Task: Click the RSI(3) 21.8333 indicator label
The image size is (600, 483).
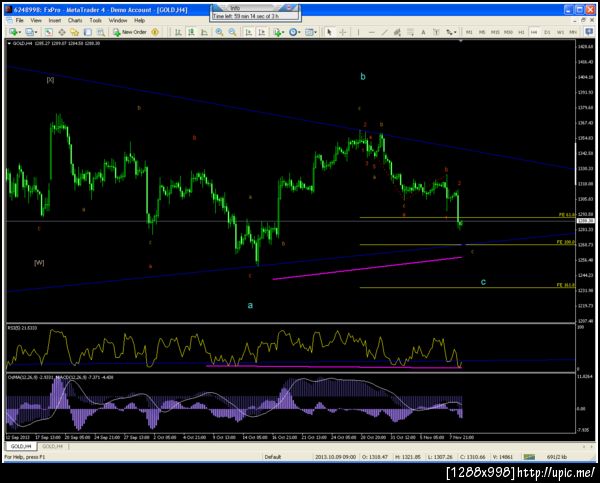Action: pyautogui.click(x=23, y=328)
